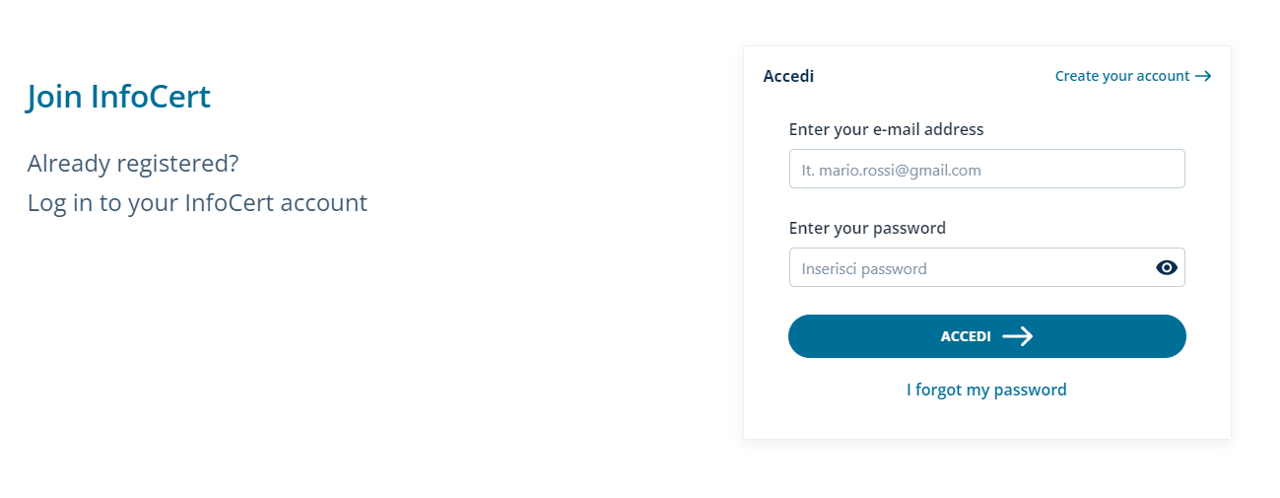This screenshot has width=1280, height=498.
Task: Follow the Create your account link
Action: (x=1122, y=76)
